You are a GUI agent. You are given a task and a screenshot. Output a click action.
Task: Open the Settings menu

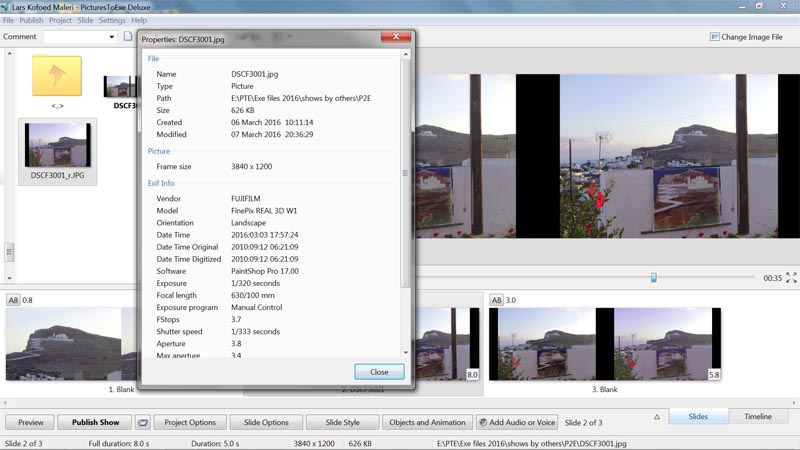coord(112,20)
